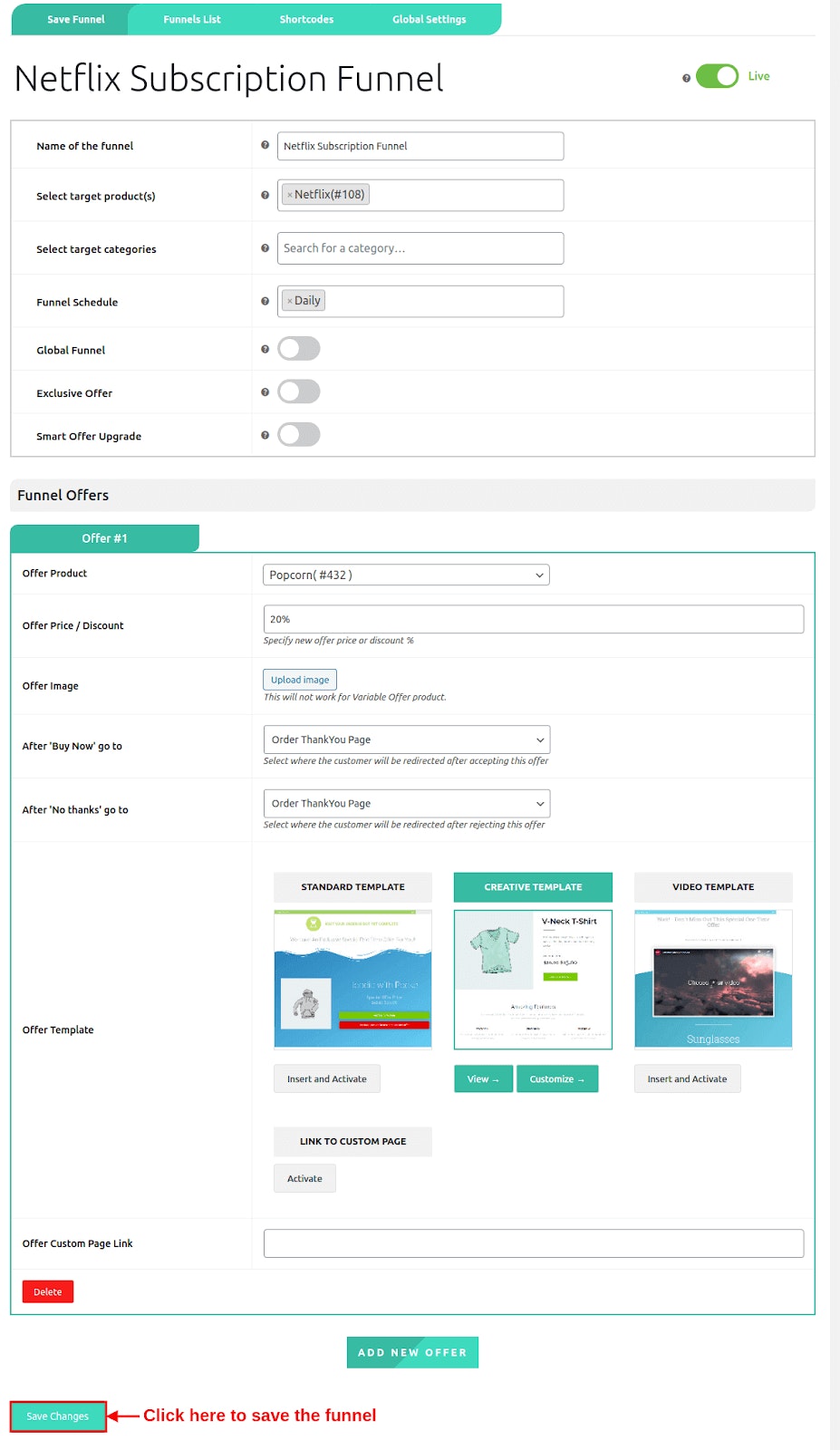Go to Funnels List tab
The height and width of the screenshot is (1450, 840).
click(x=192, y=19)
